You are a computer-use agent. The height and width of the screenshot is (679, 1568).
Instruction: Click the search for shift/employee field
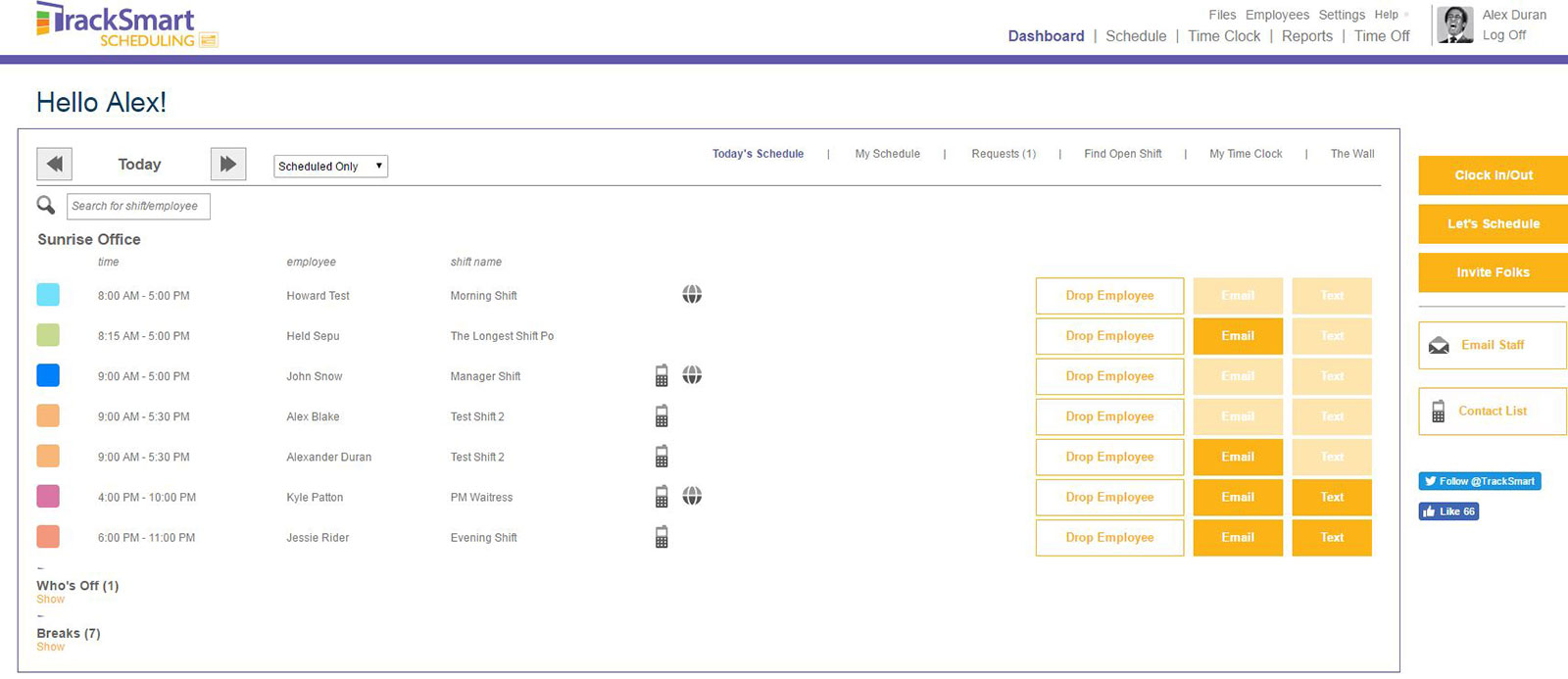tap(138, 206)
